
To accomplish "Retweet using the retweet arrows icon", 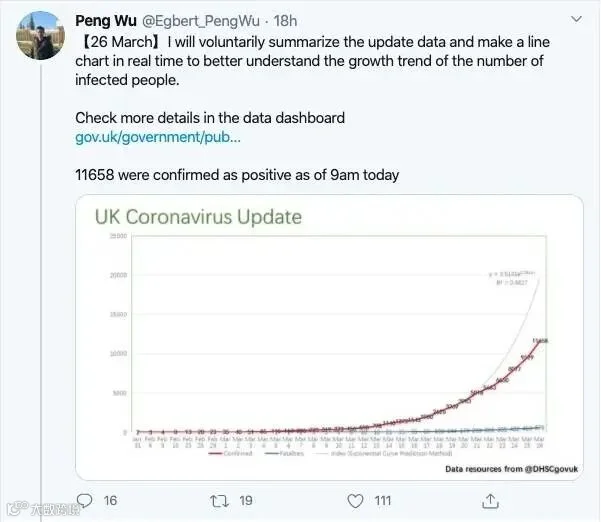I will pyautogui.click(x=219, y=501).
